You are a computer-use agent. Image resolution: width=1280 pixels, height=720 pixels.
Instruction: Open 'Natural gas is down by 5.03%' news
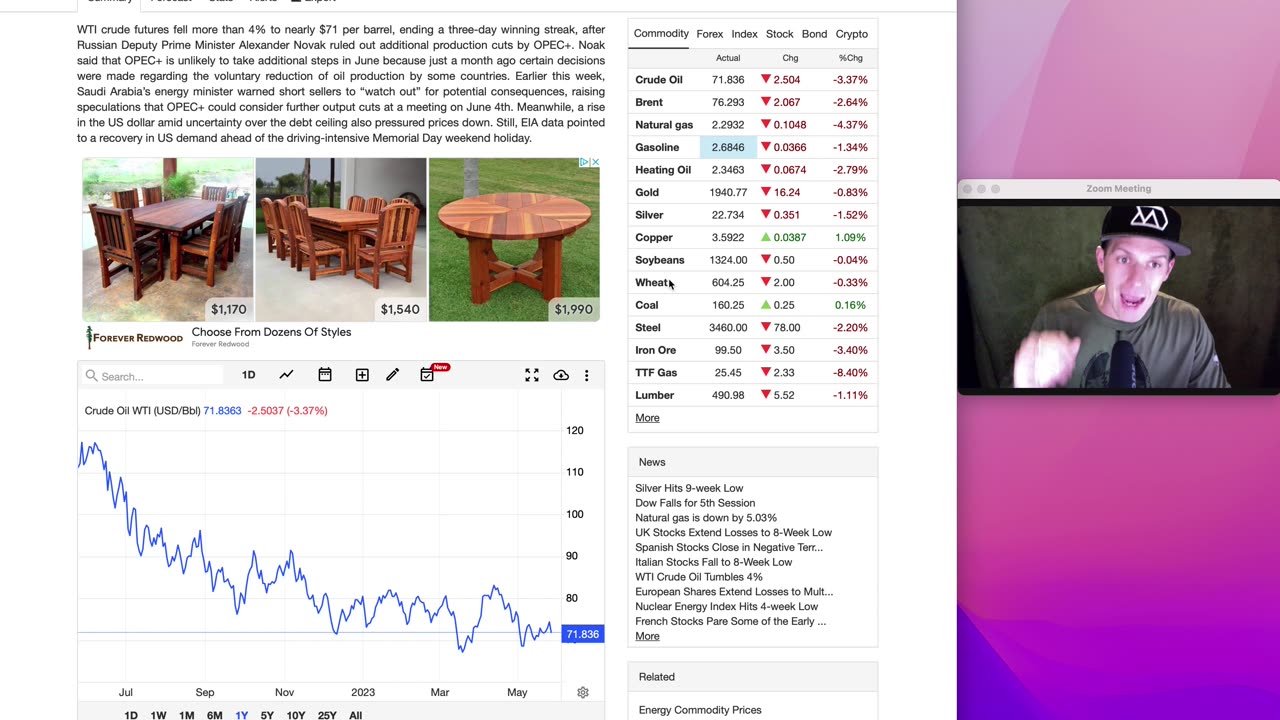706,518
